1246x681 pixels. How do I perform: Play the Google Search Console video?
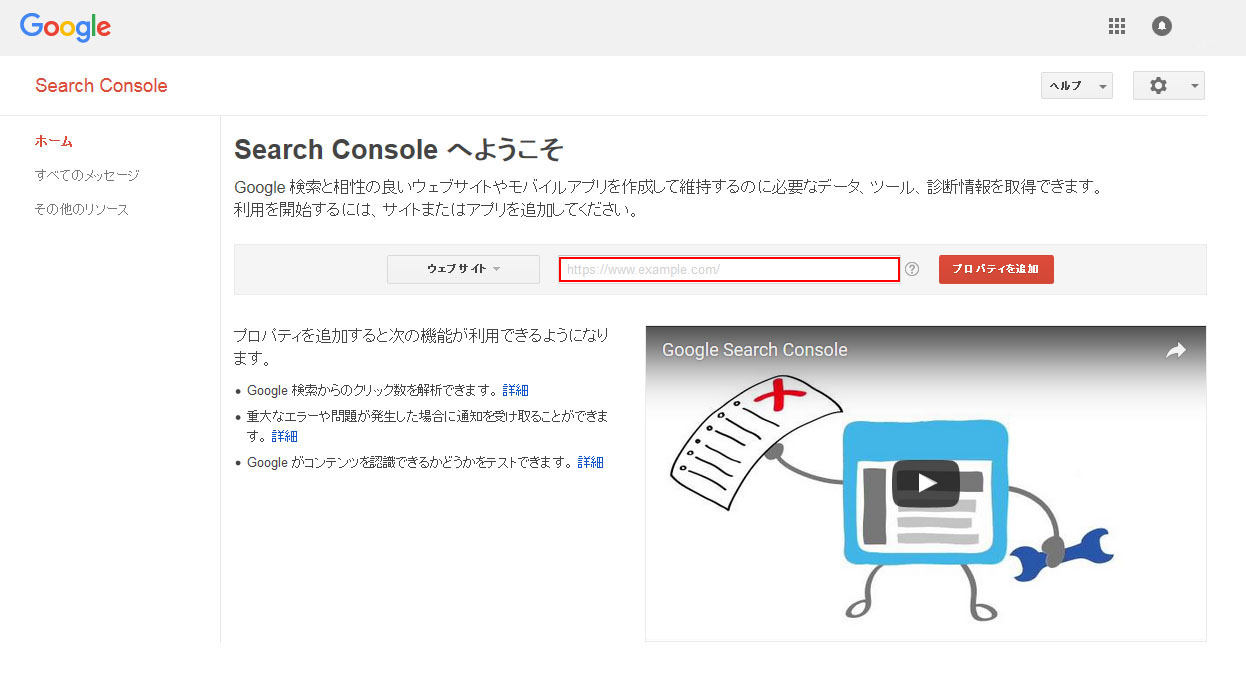click(926, 483)
